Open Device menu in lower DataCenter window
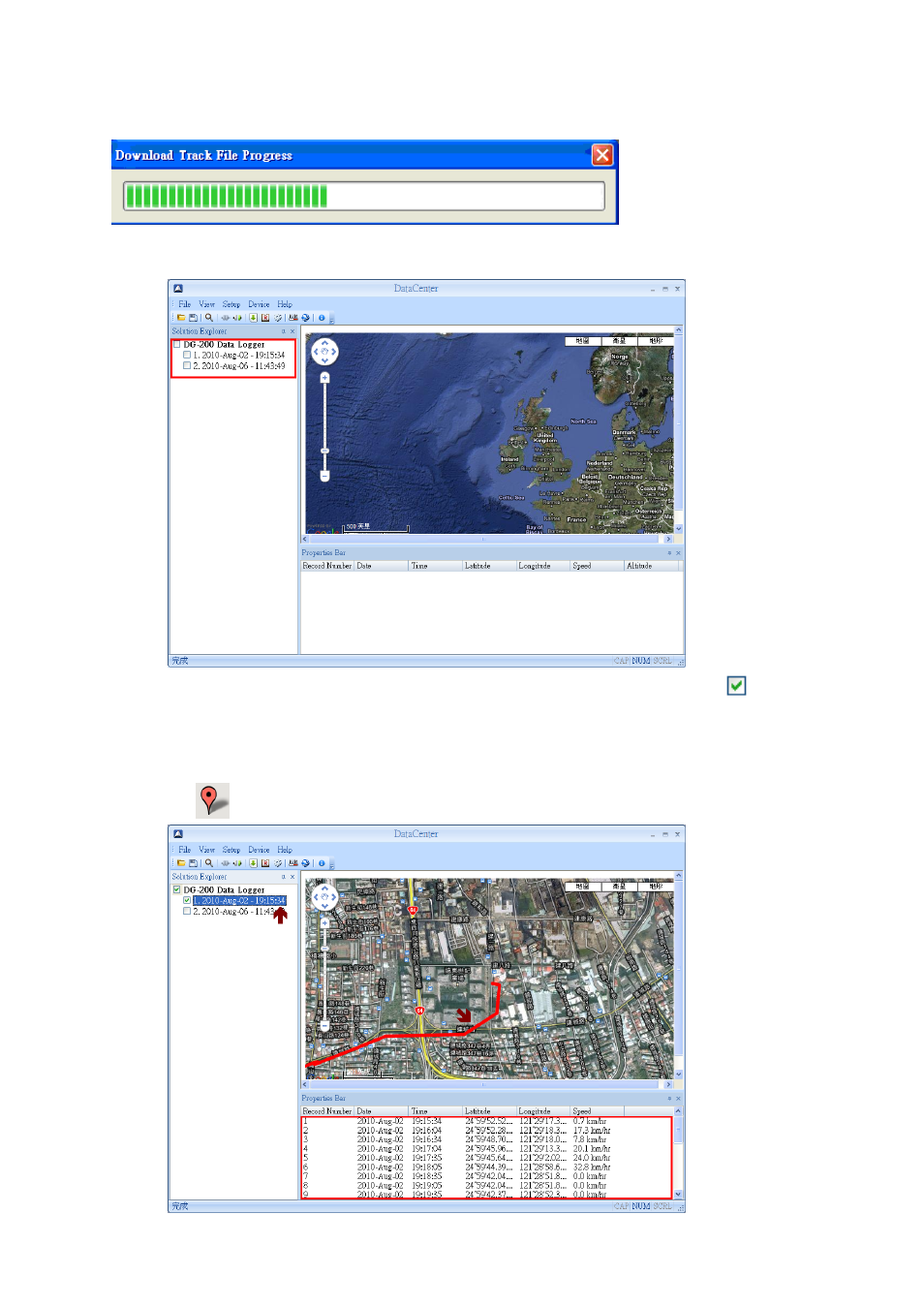Screen dimensions: 924x1308 coord(259,850)
